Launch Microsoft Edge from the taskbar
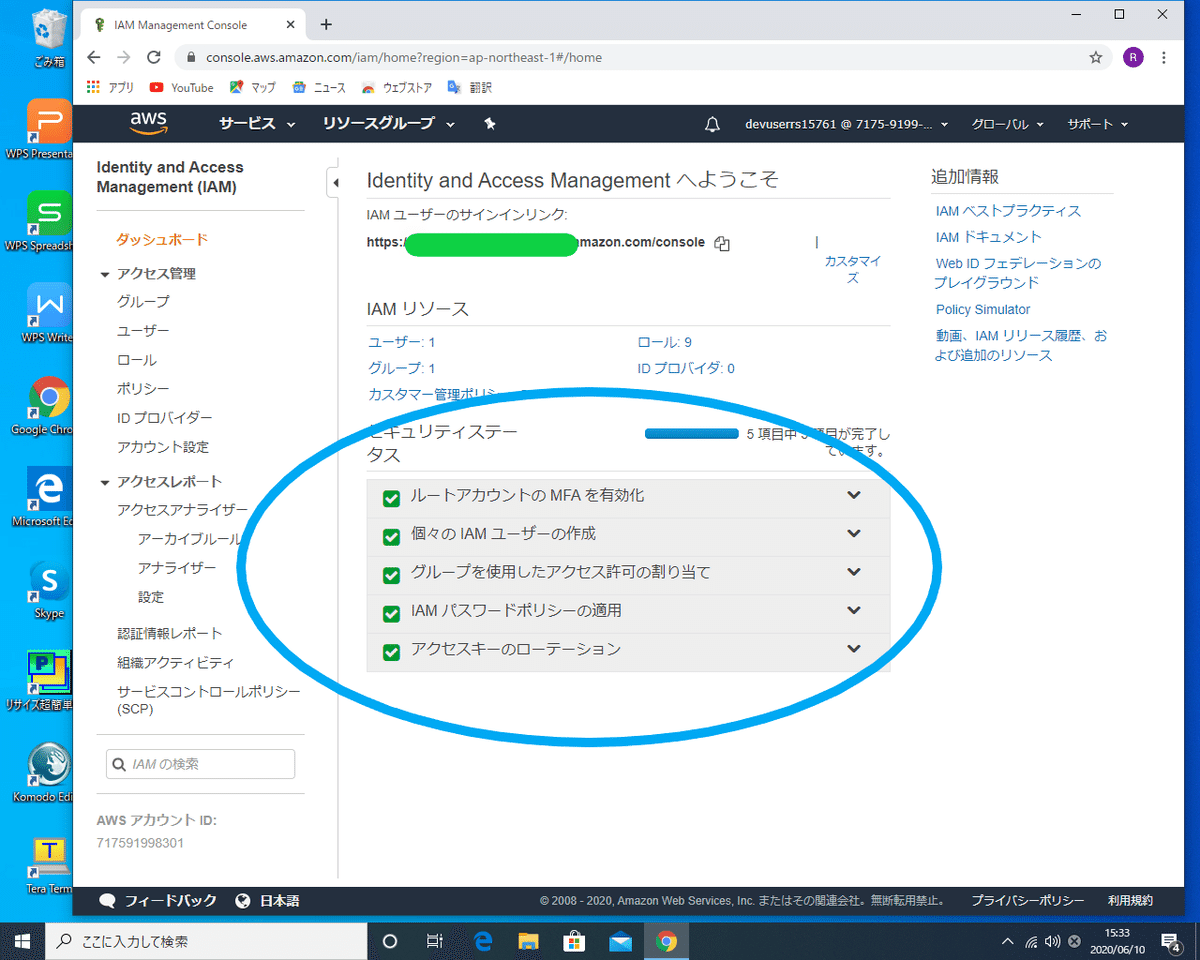Viewport: 1200px width, 960px height. [x=483, y=941]
